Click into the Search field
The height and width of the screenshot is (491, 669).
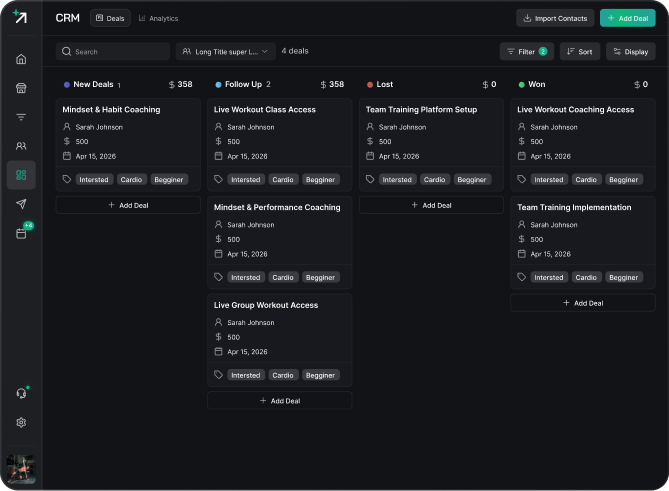113,52
